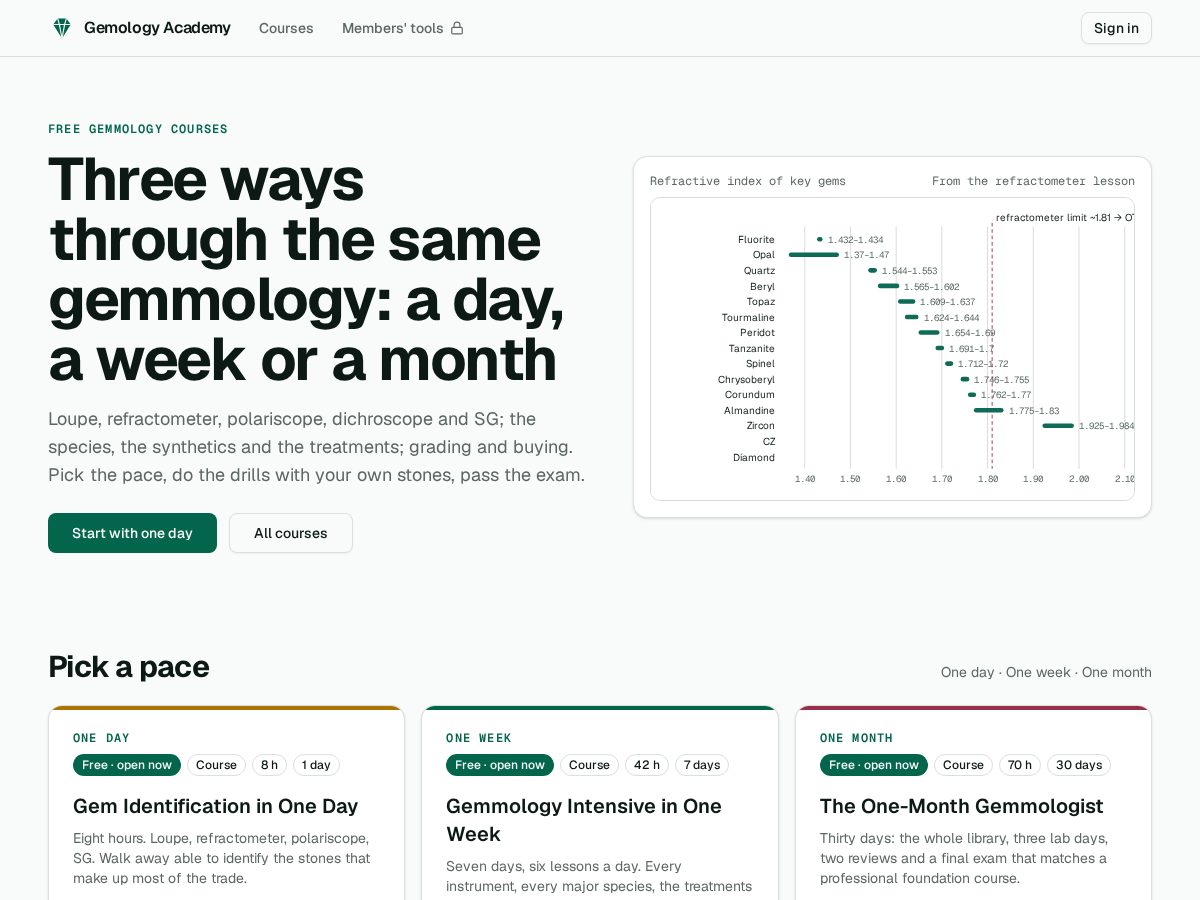Viewport: 1200px width, 900px height.
Task: Click the 7 days tag
Action: (x=702, y=765)
